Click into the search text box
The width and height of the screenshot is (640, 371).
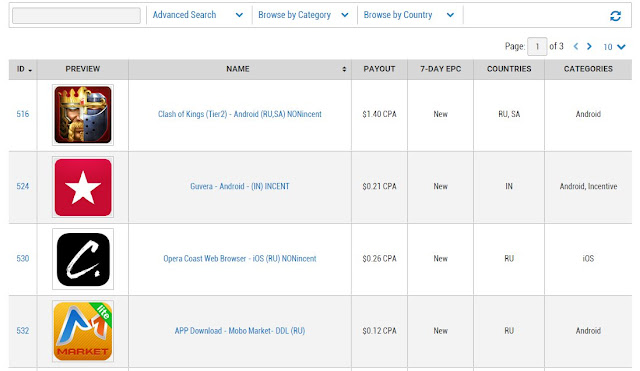76,16
